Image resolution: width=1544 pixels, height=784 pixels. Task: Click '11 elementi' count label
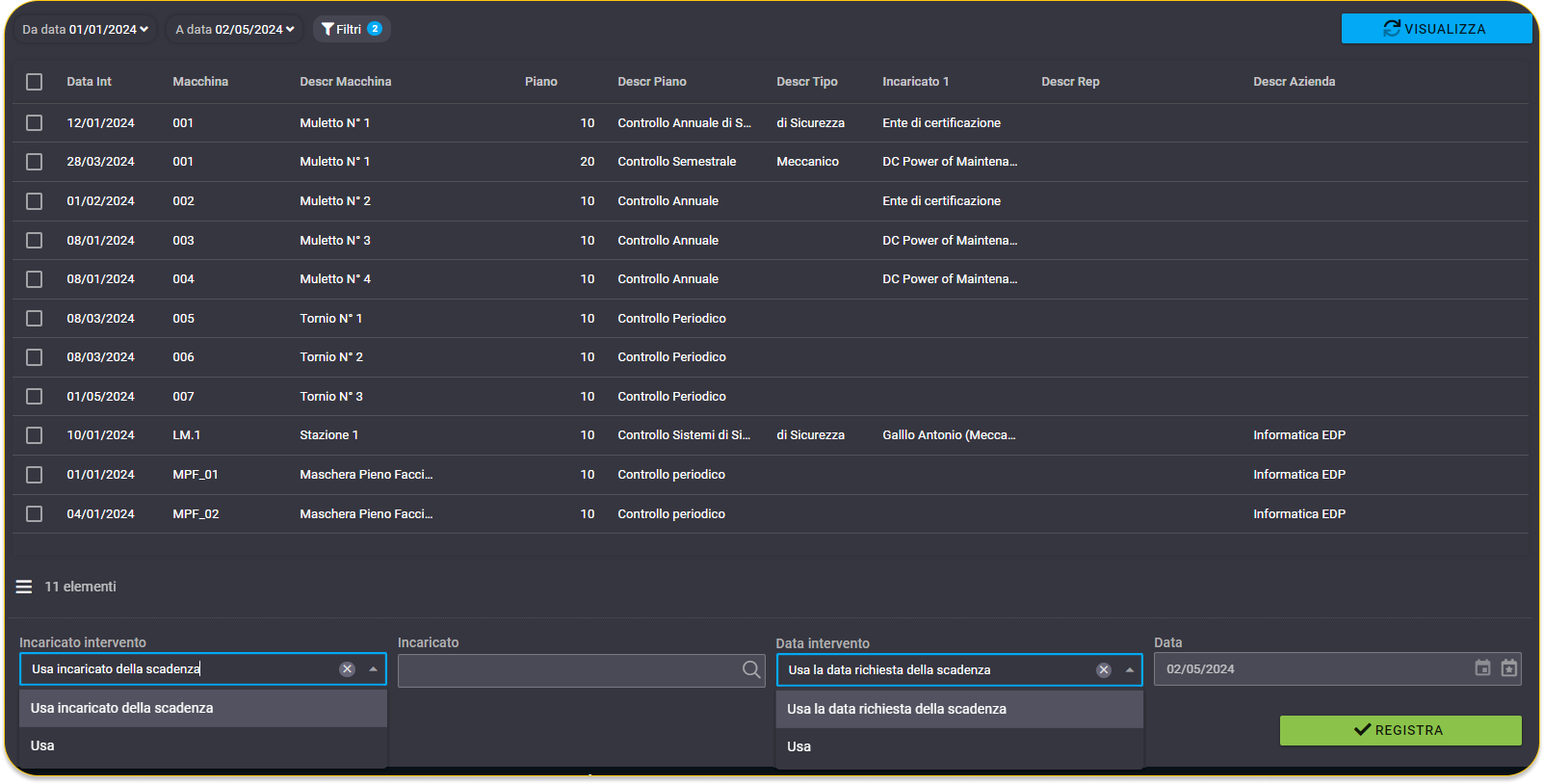[81, 587]
